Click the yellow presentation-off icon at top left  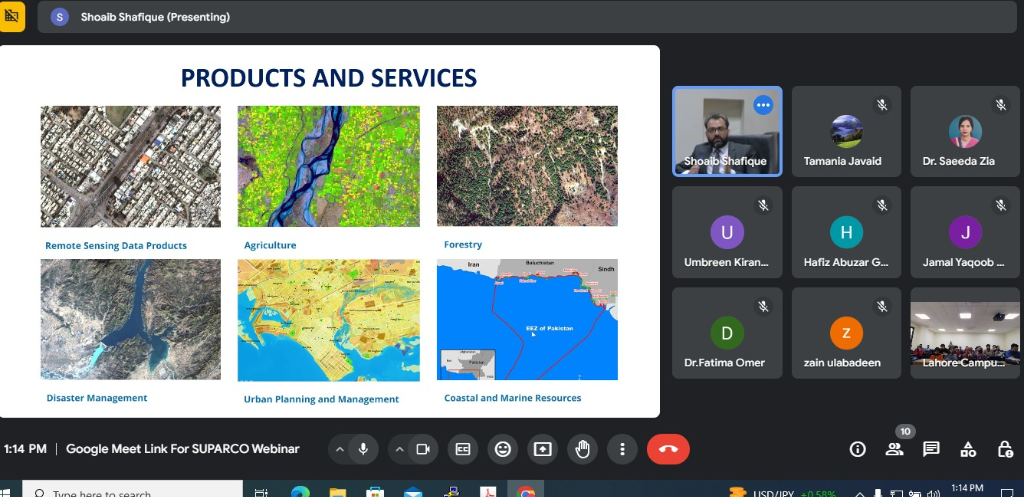[x=12, y=16]
